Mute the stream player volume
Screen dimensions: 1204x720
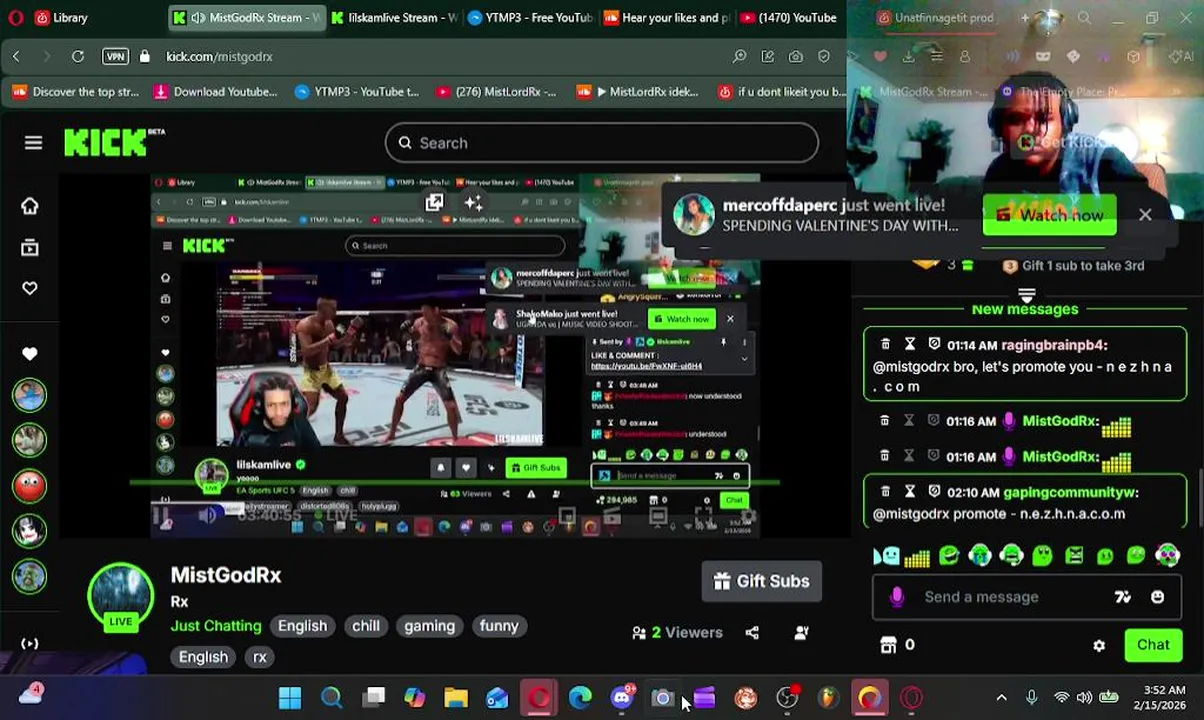(207, 516)
